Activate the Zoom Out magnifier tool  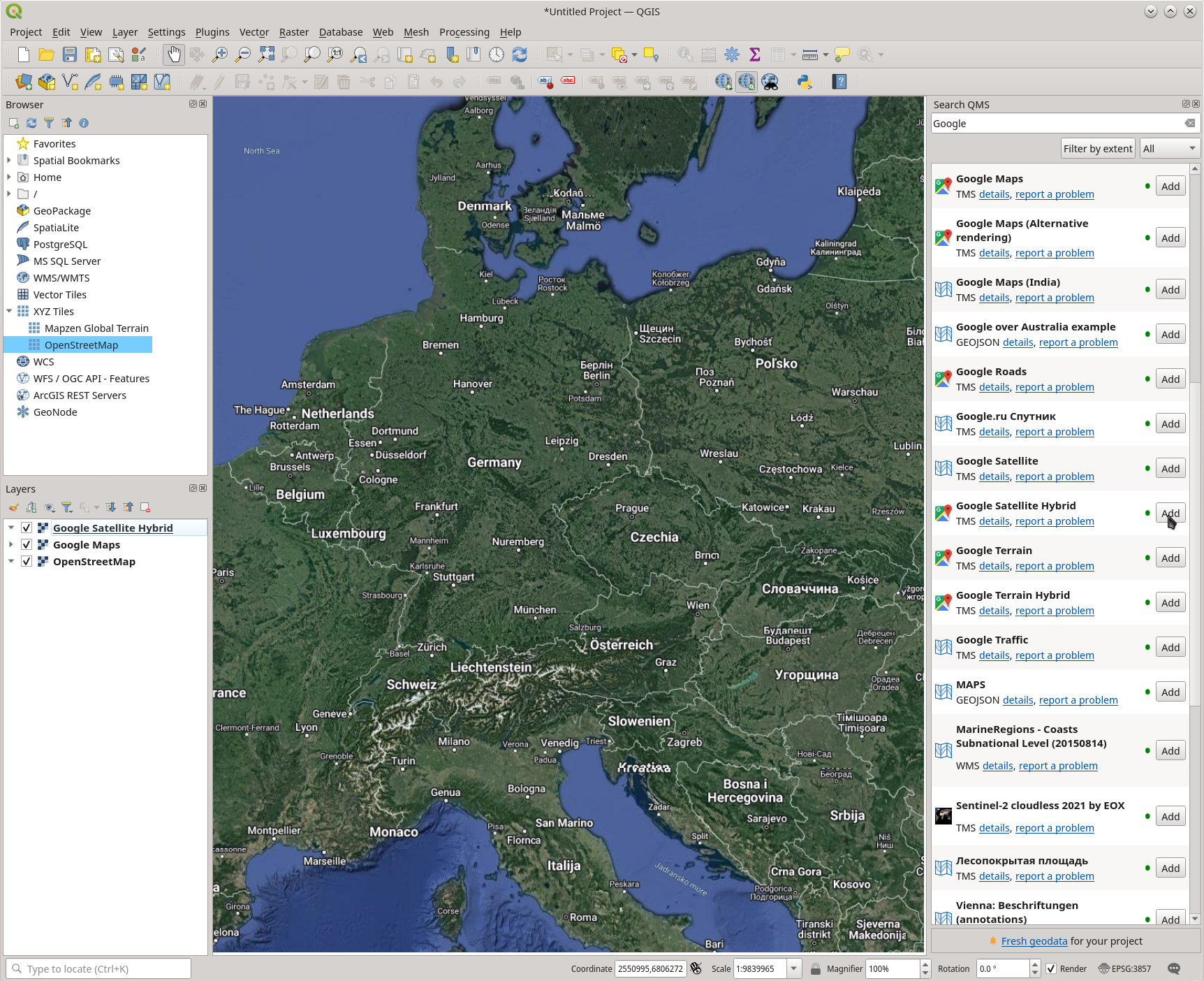tap(243, 54)
